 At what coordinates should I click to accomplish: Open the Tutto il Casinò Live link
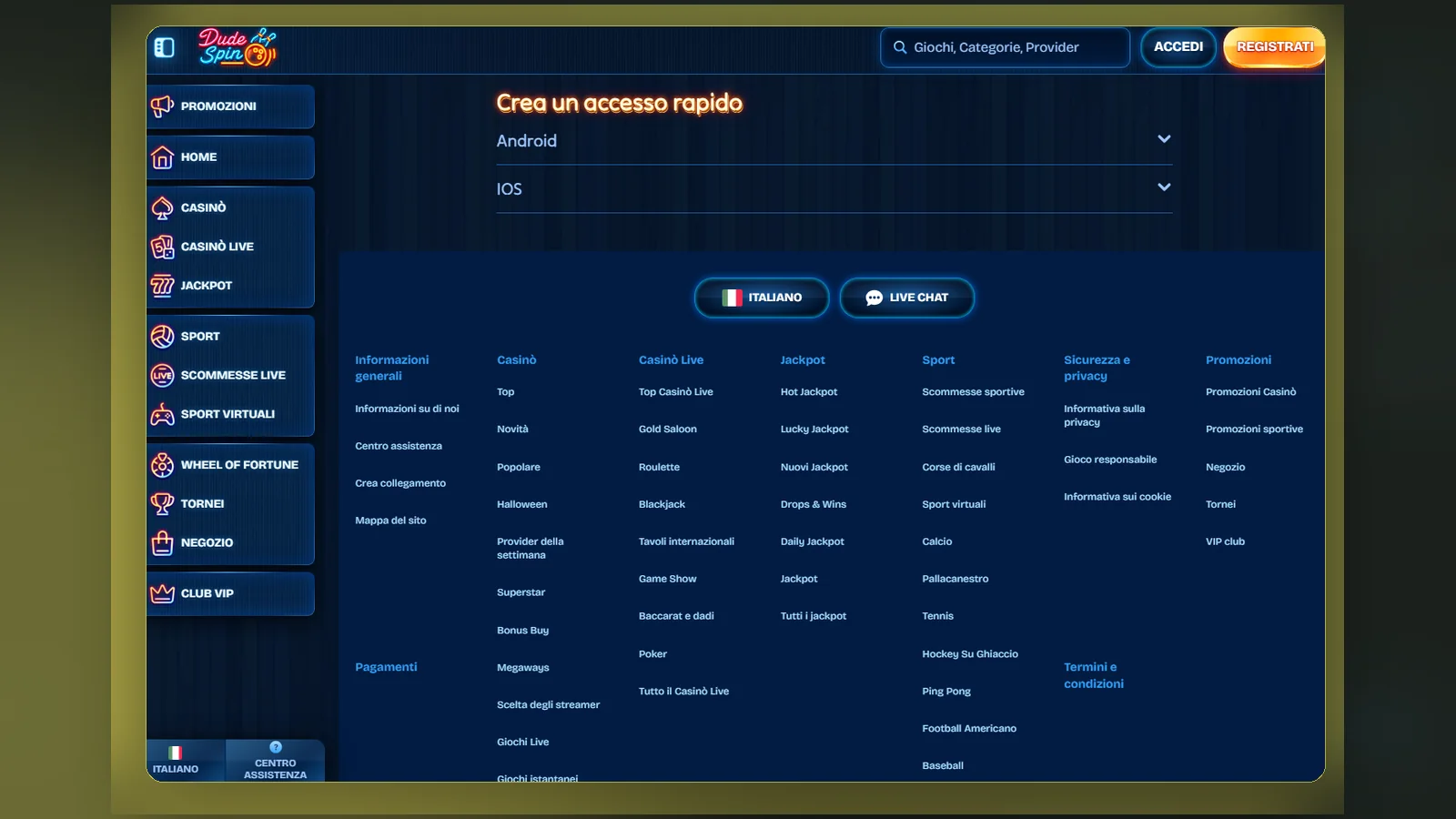coord(683,692)
